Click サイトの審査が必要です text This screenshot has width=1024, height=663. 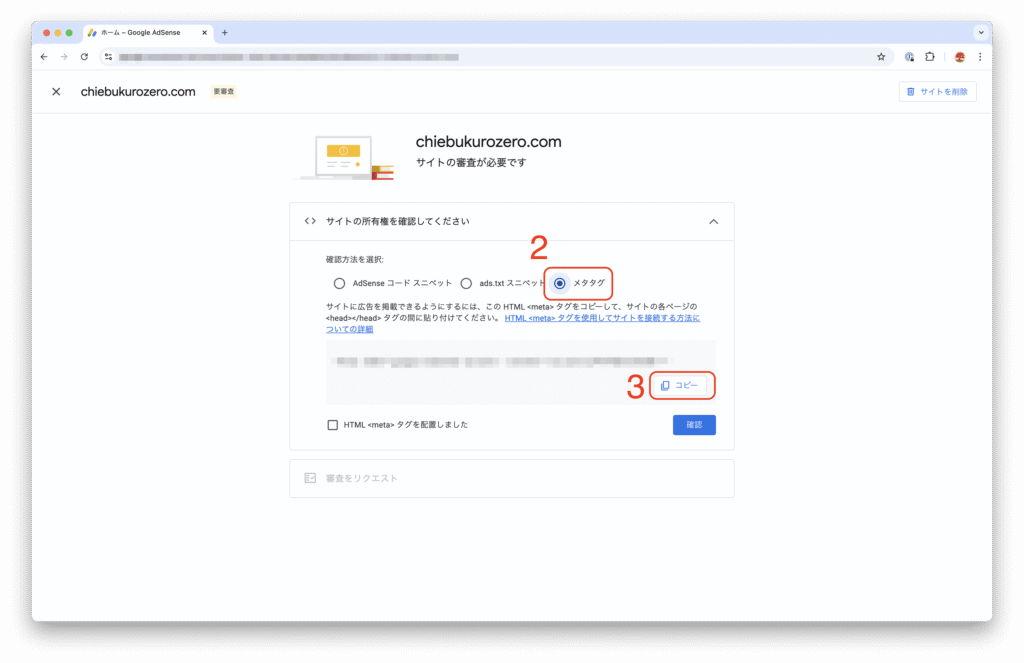[471, 163]
